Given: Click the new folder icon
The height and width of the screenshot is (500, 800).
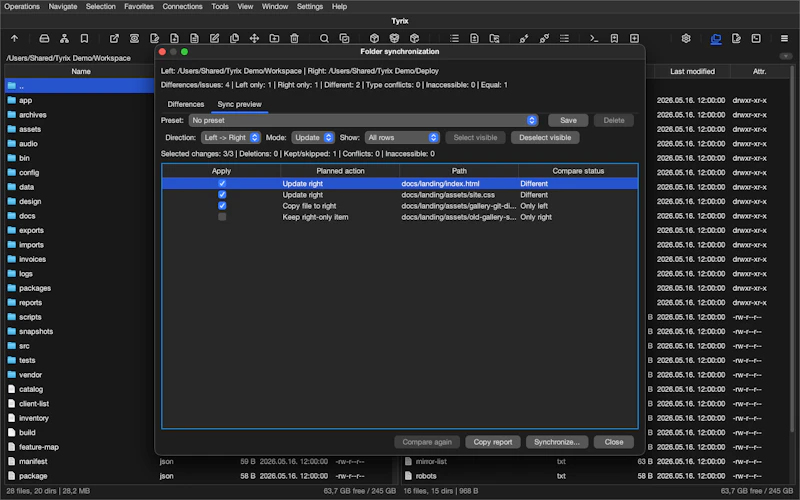Looking at the screenshot, I should pos(274,38).
